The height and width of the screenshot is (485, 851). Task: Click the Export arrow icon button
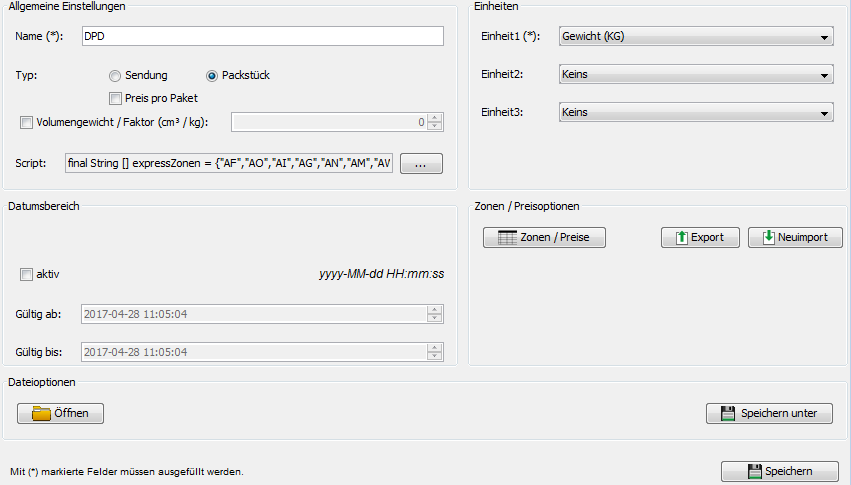click(700, 238)
